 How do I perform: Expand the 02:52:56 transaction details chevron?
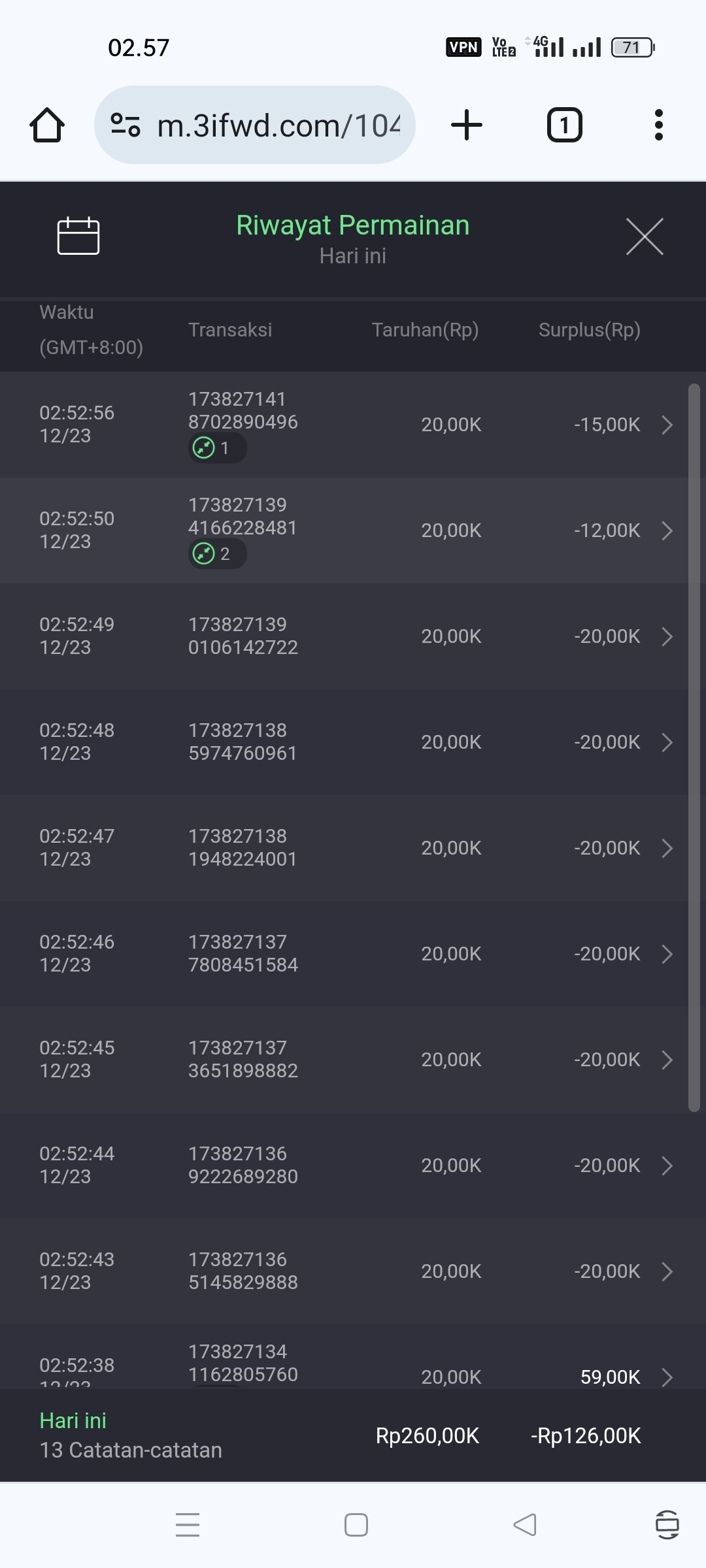coord(667,425)
